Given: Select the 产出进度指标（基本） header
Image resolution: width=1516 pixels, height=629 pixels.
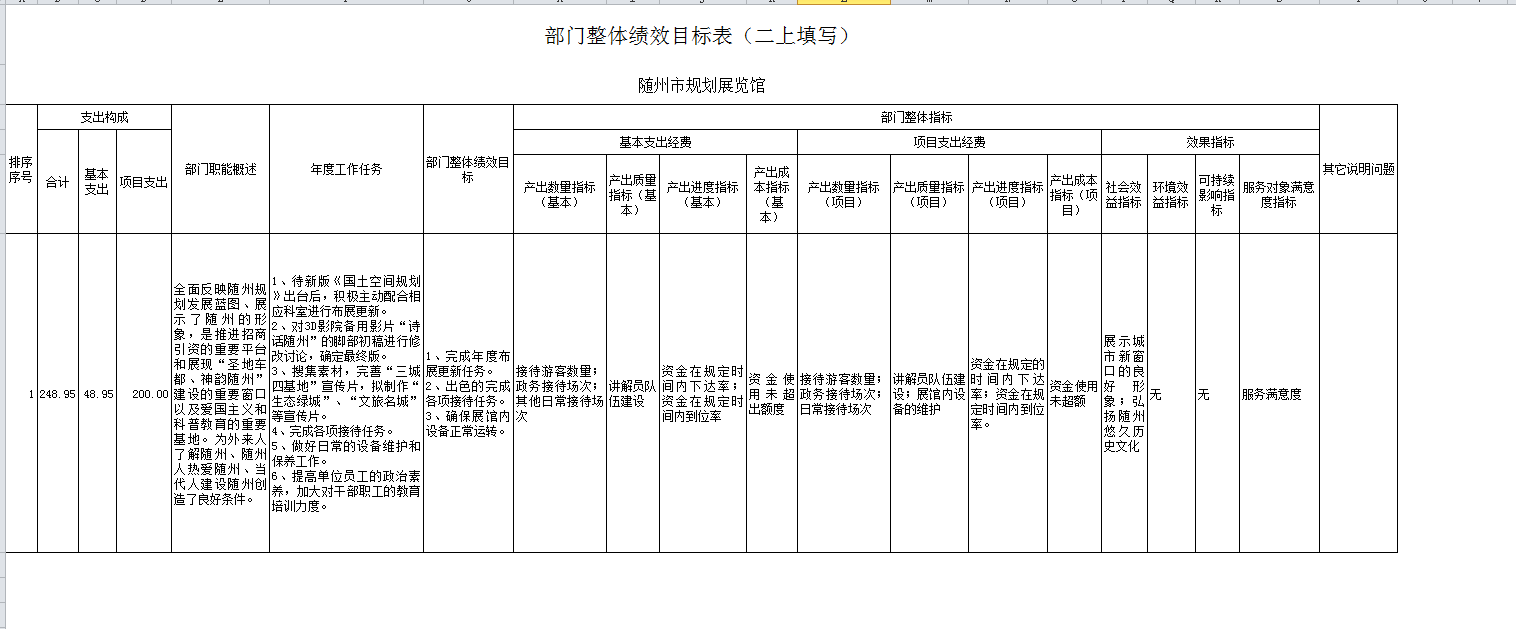Looking at the screenshot, I should point(703,194).
